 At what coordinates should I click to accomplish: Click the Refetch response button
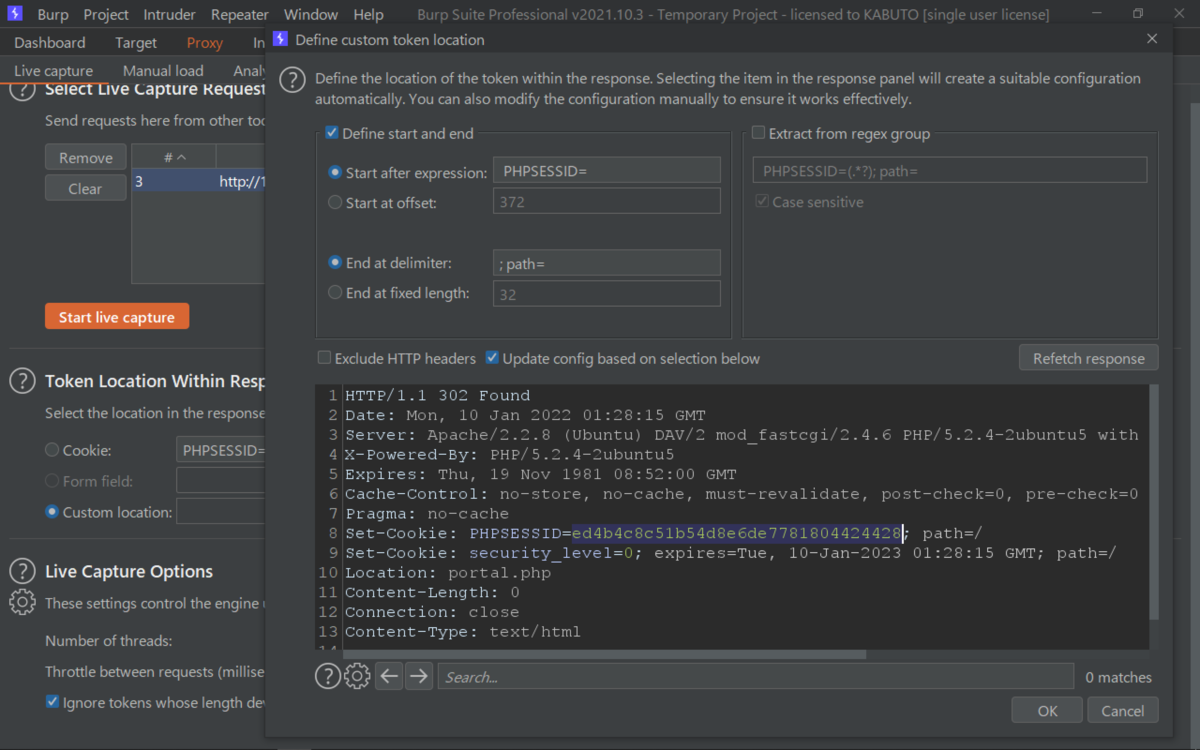coord(1089,358)
